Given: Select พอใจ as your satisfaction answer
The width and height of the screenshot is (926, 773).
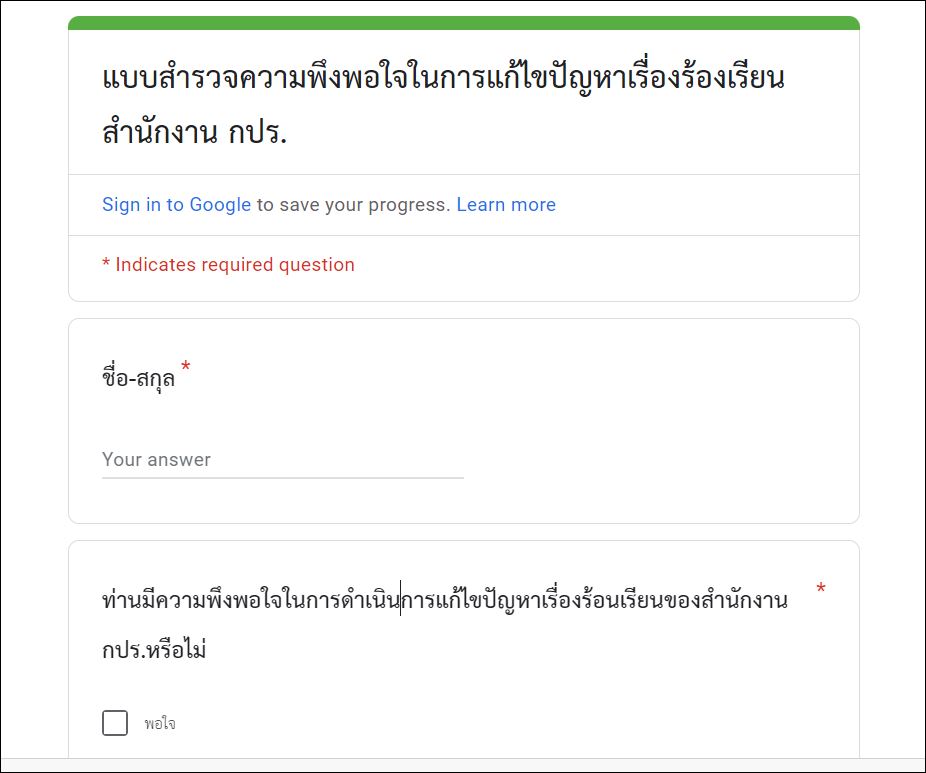Looking at the screenshot, I should (x=115, y=721).
